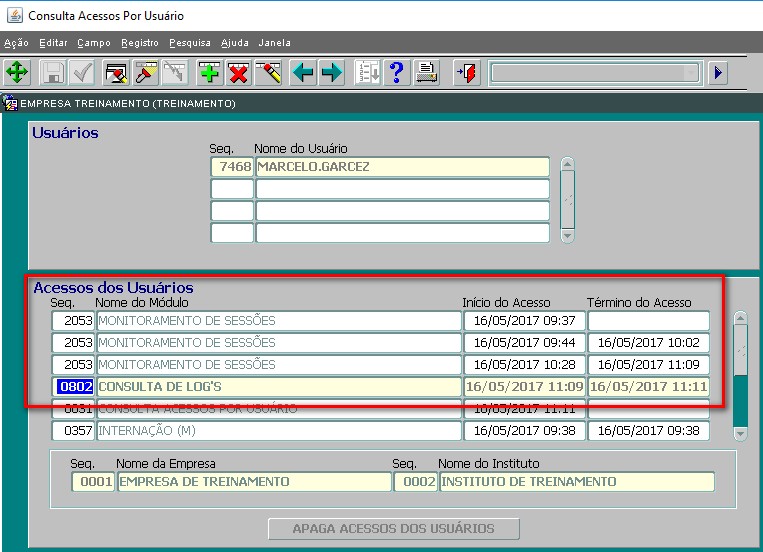Image resolution: width=763 pixels, height=552 pixels.
Task: Select the INTERNAÇÃO (M) module row
Action: pyautogui.click(x=279, y=431)
